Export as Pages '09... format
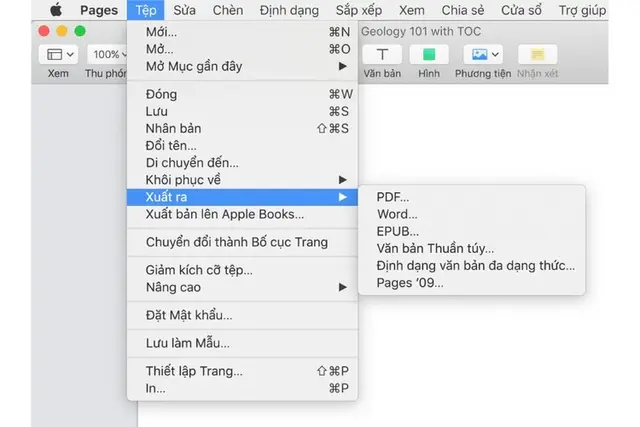640x427 pixels. [x=471, y=282]
